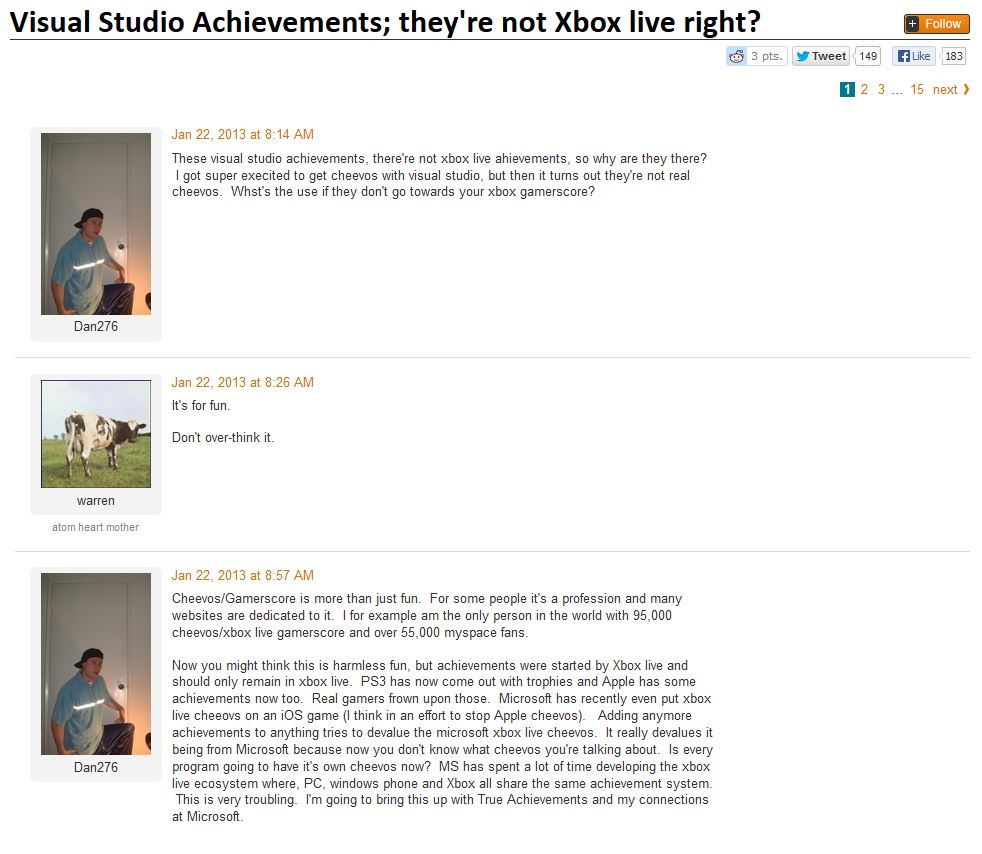Open Dan276's avatar in third post
This screenshot has height=854, width=982.
(96, 664)
